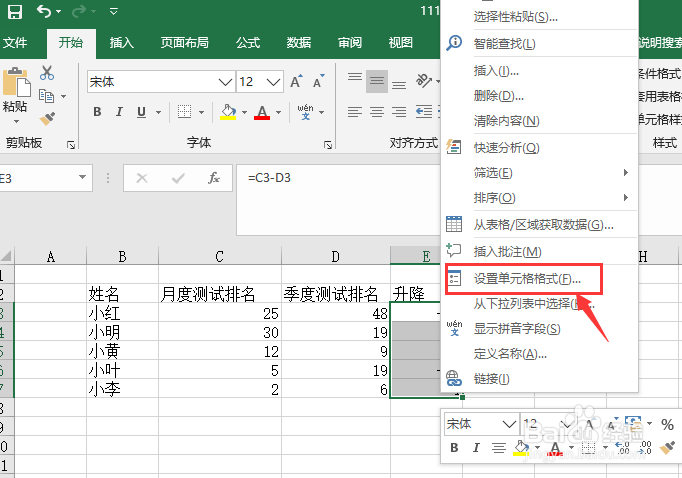Choose 插入(I) from the context menu

[539, 70]
